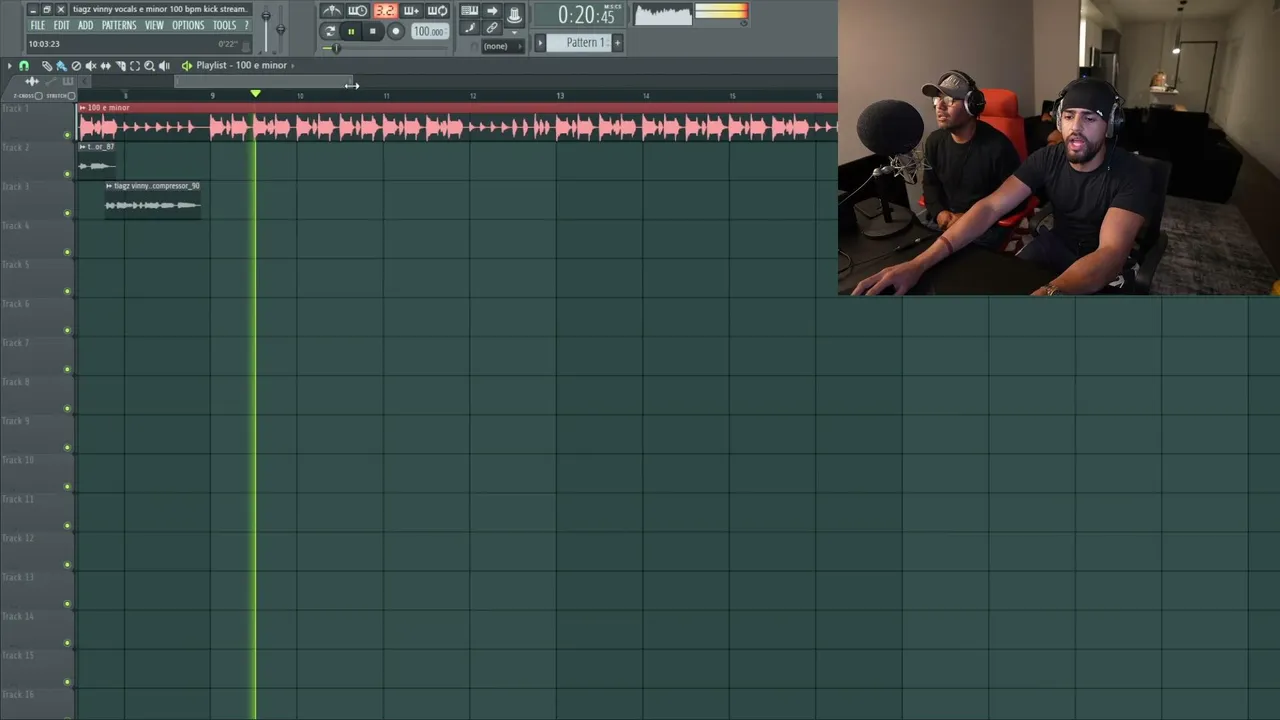Click the master pitch slider
This screenshot has width=1280, height=720.
coord(280,26)
